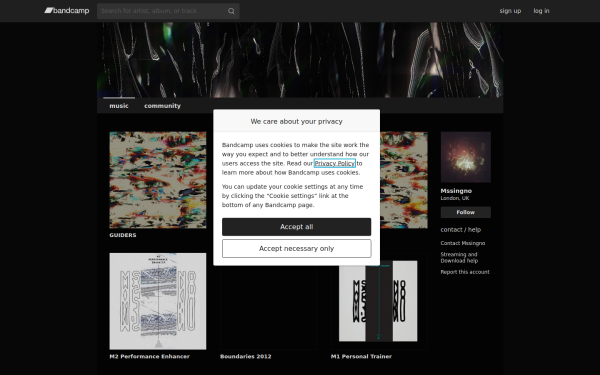Switch to the music tab

click(119, 106)
